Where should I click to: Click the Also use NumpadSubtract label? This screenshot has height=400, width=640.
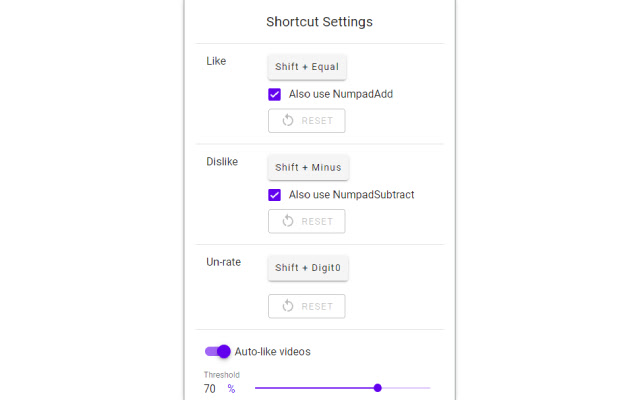351,195
